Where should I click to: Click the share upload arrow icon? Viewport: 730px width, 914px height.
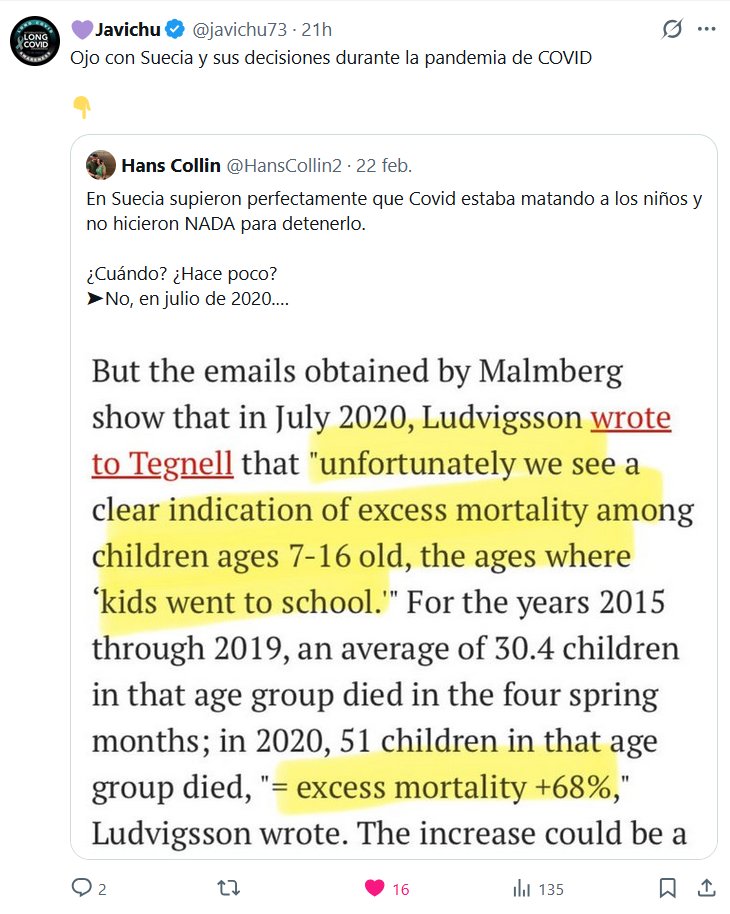click(706, 887)
